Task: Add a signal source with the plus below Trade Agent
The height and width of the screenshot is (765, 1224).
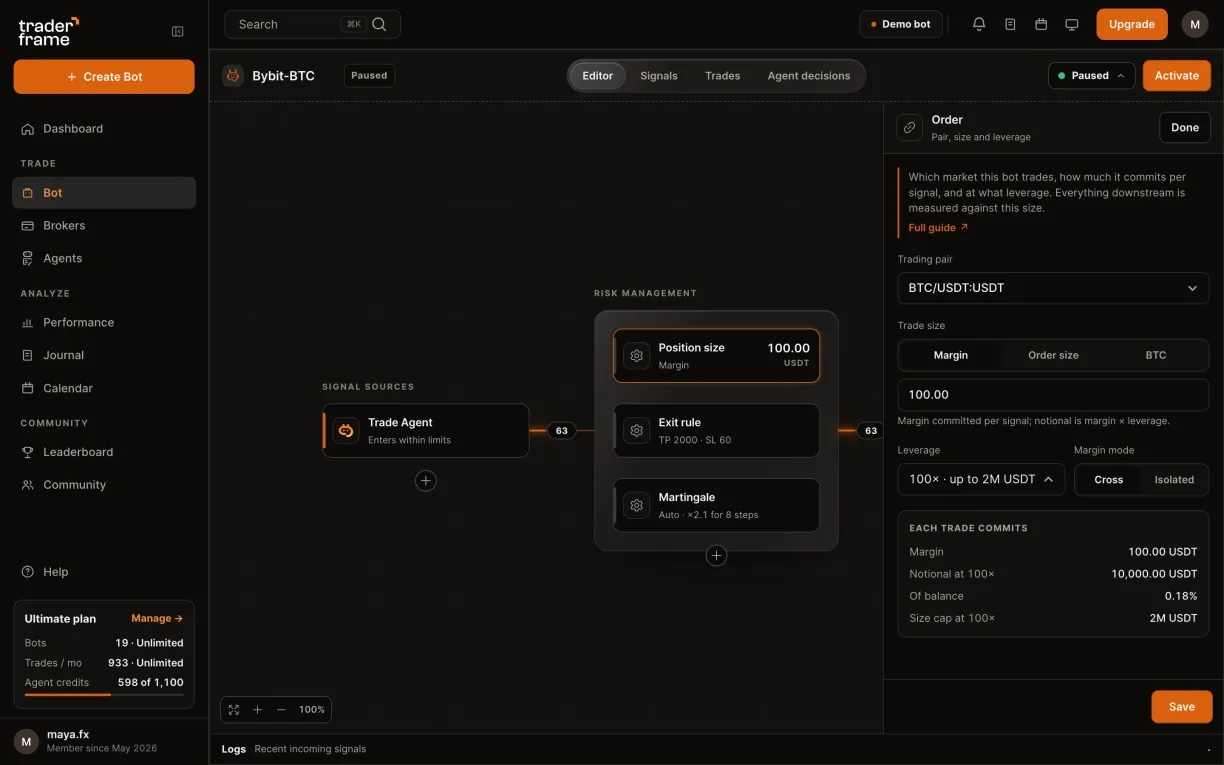Action: click(x=426, y=481)
